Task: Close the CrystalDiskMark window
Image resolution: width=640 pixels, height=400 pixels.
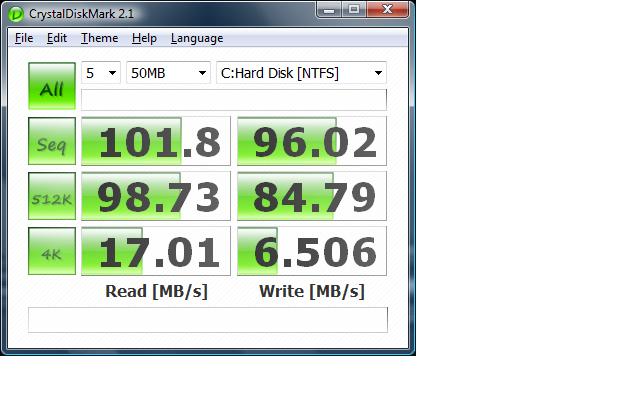Action: 387,9
